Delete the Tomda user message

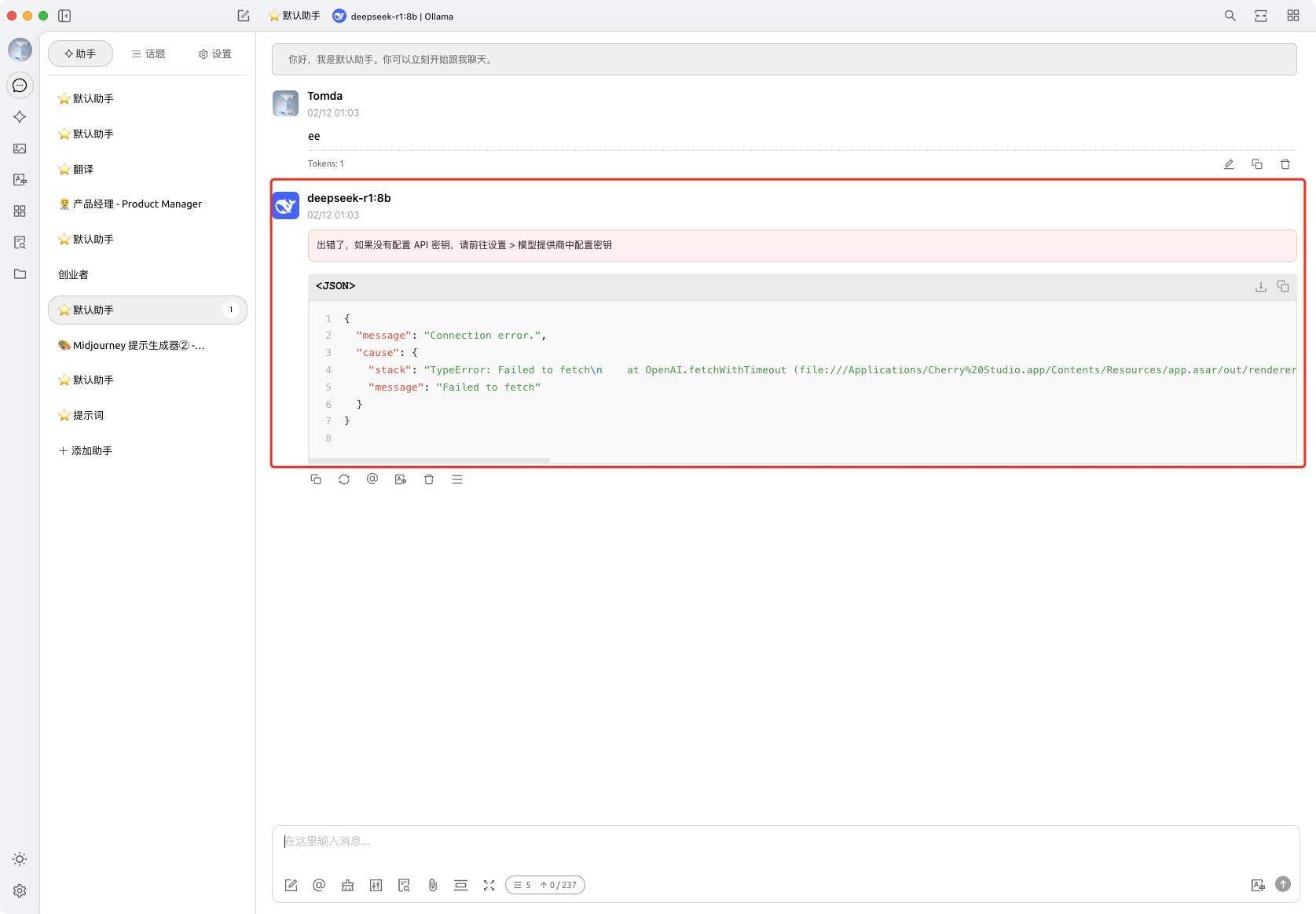(x=1285, y=164)
